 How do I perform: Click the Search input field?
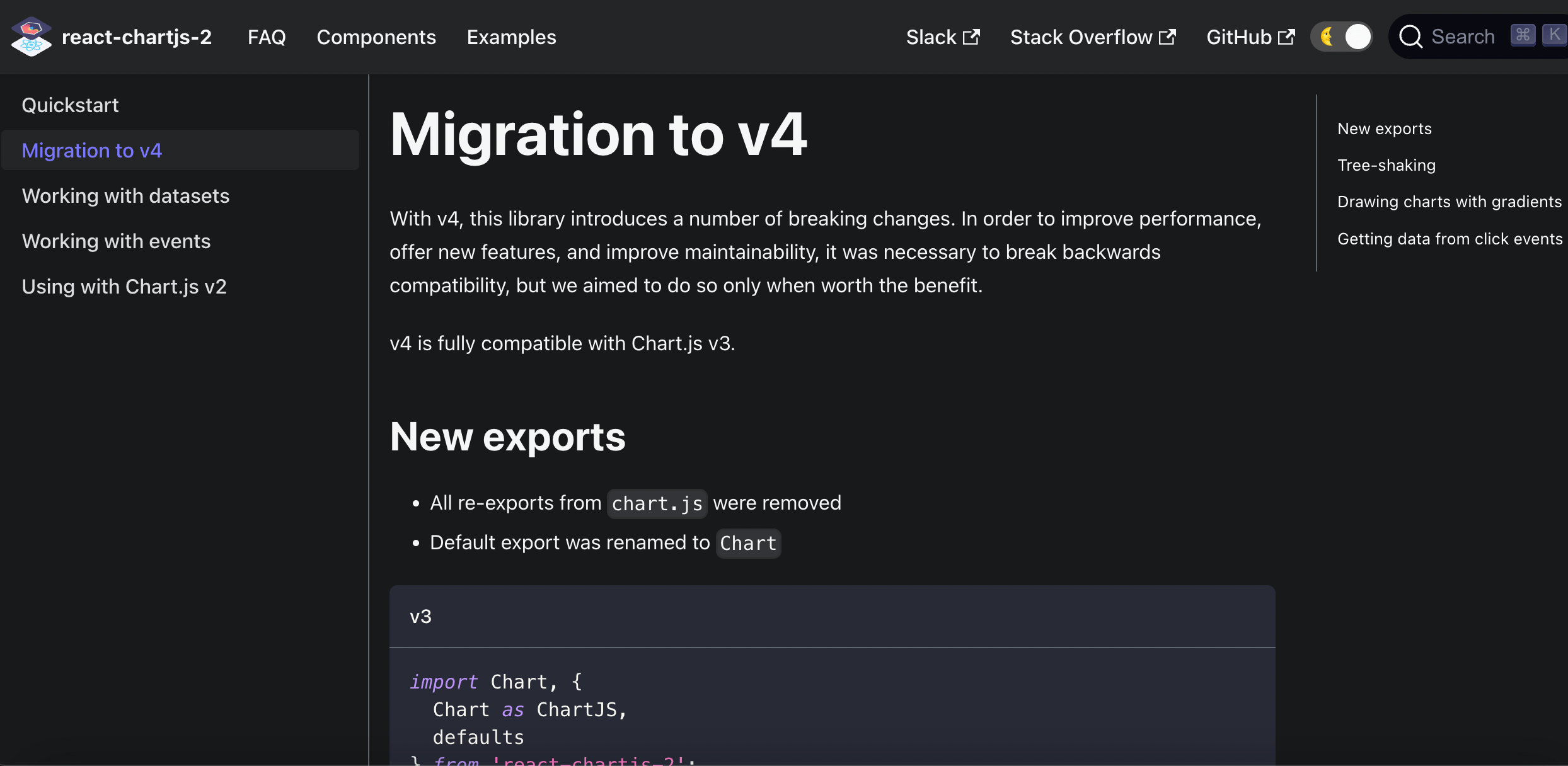point(1463,37)
